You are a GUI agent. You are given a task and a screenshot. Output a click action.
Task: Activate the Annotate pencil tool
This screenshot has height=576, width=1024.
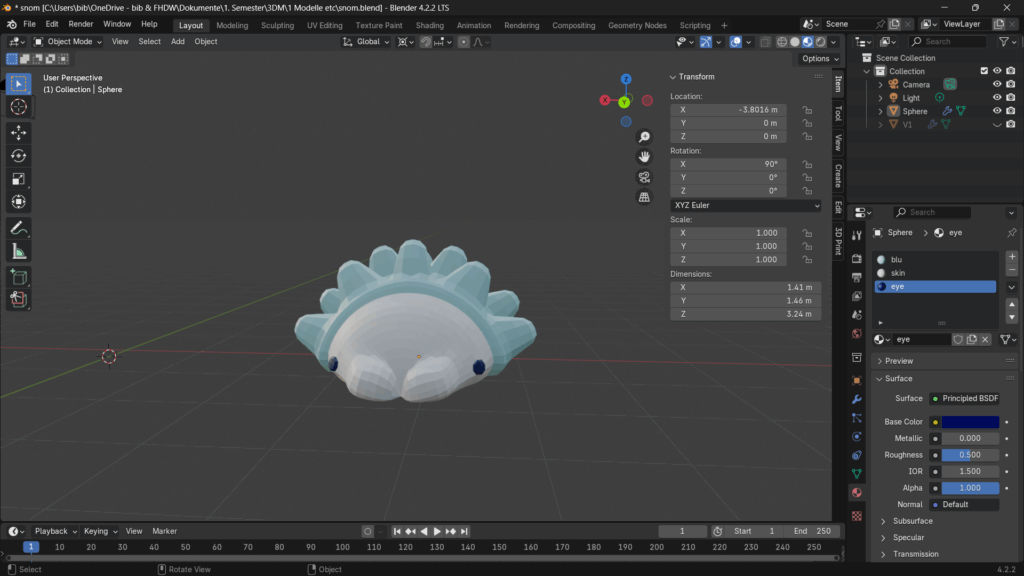click(x=18, y=228)
